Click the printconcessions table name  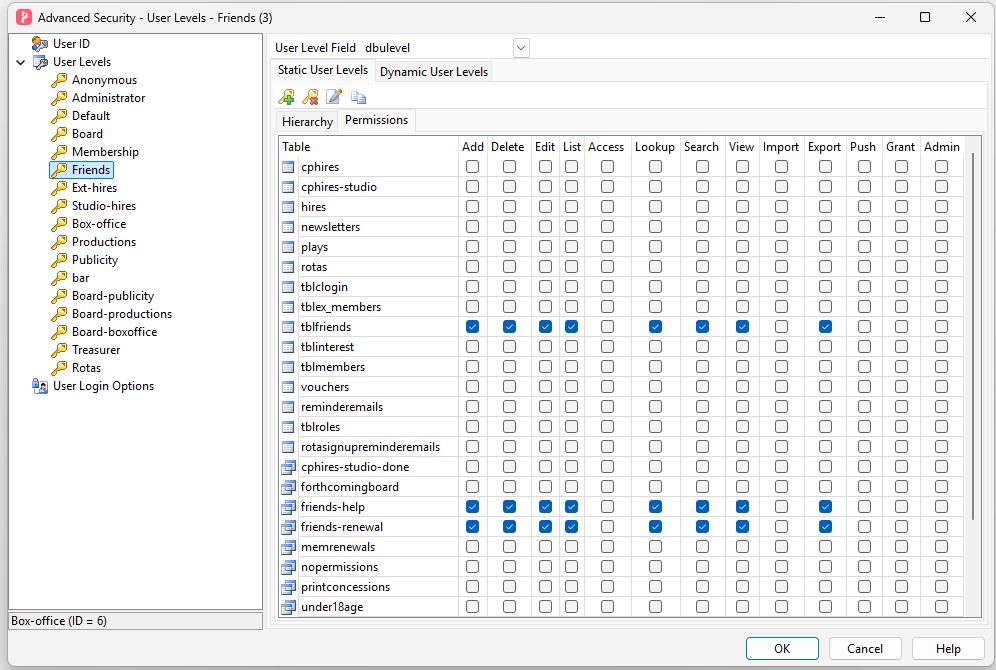346,587
